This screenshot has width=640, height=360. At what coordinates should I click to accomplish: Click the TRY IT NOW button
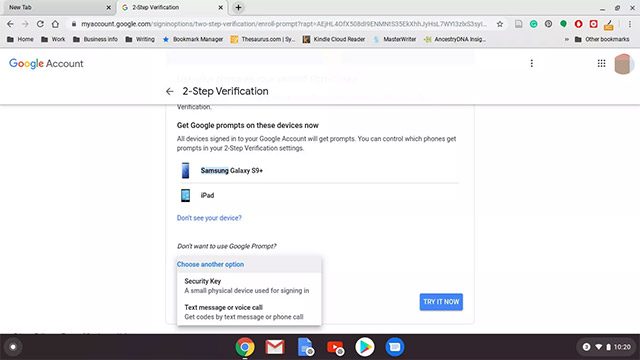(x=441, y=302)
